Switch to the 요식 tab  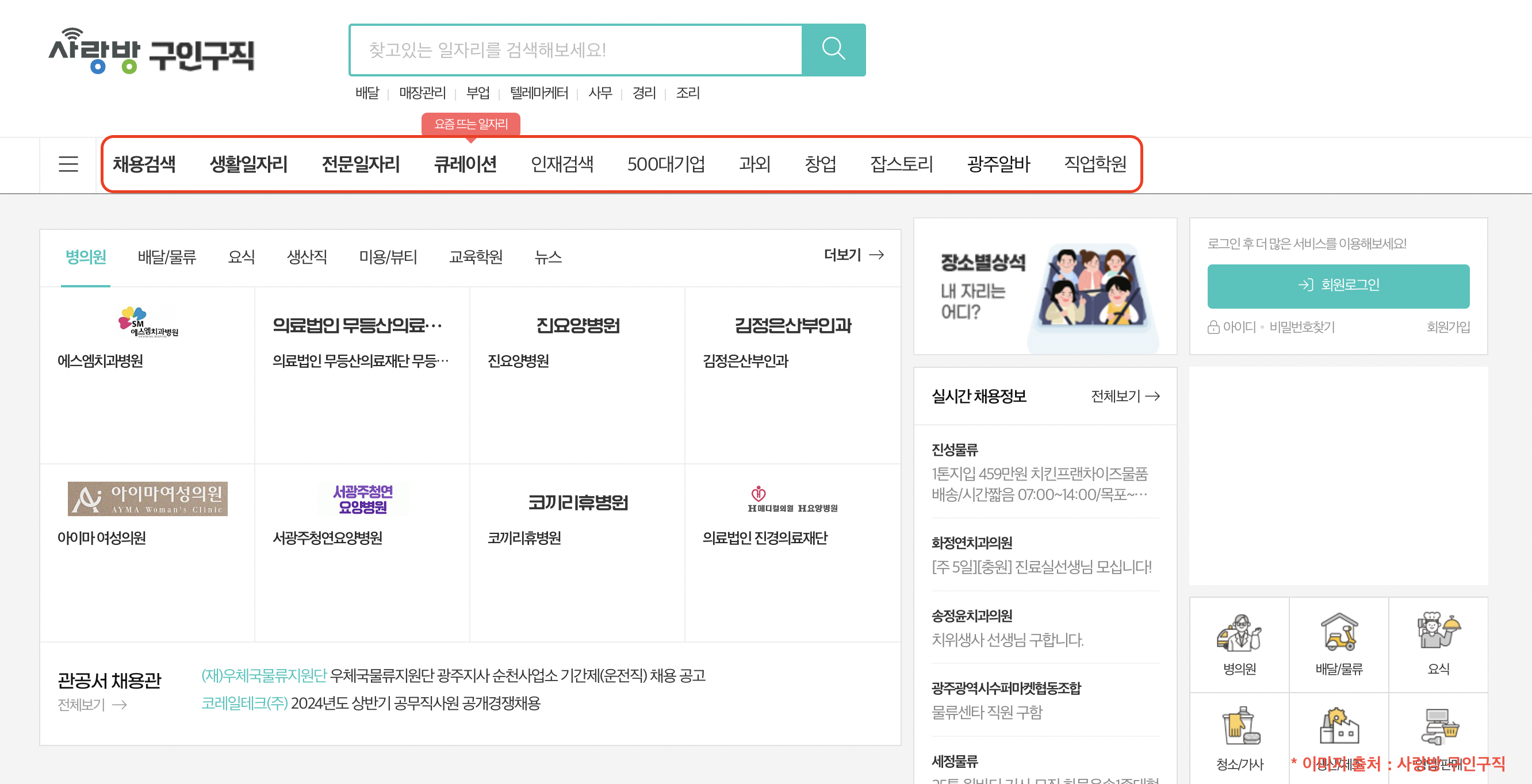click(242, 257)
